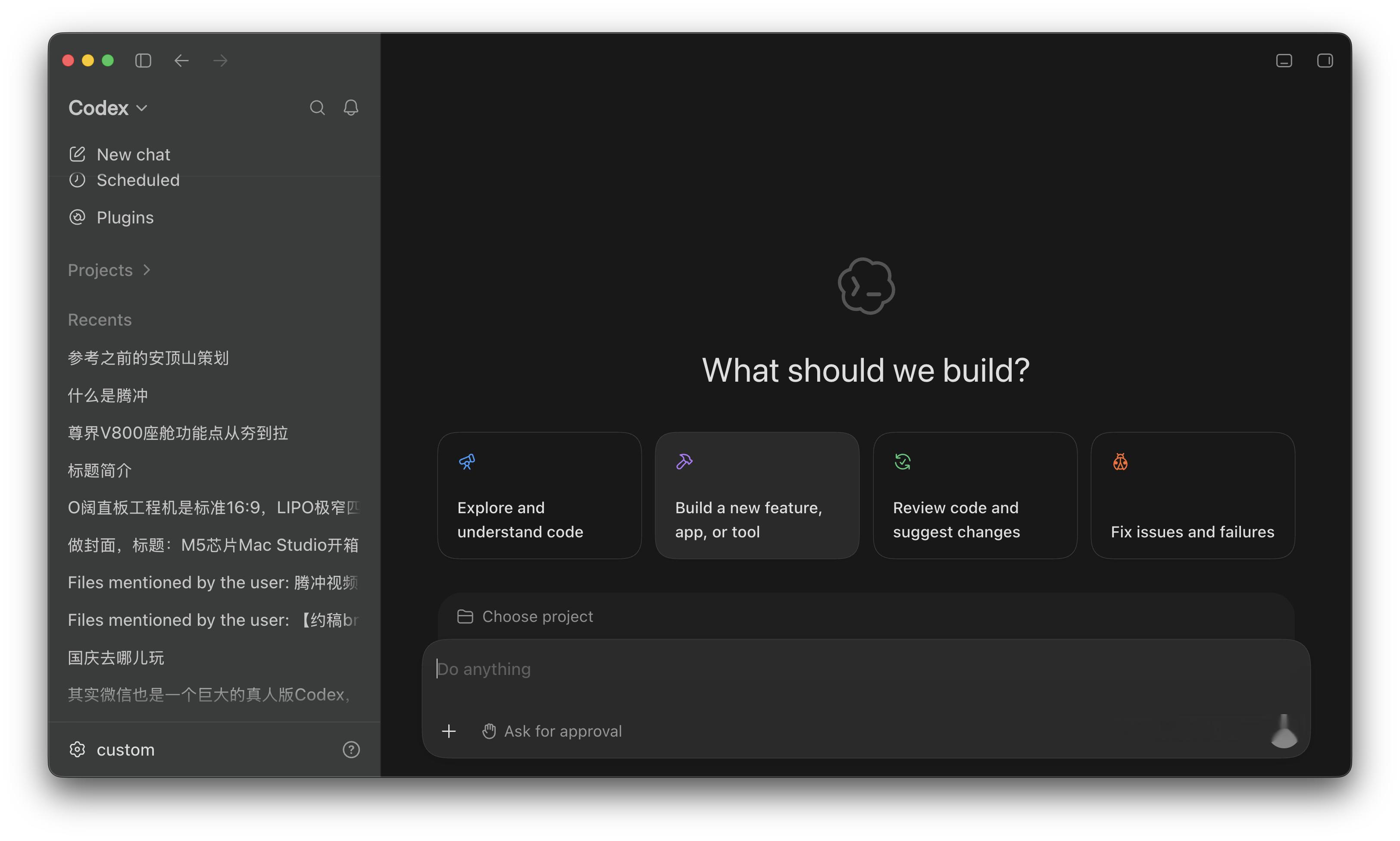
Task: Open the help question mark icon
Action: [351, 749]
